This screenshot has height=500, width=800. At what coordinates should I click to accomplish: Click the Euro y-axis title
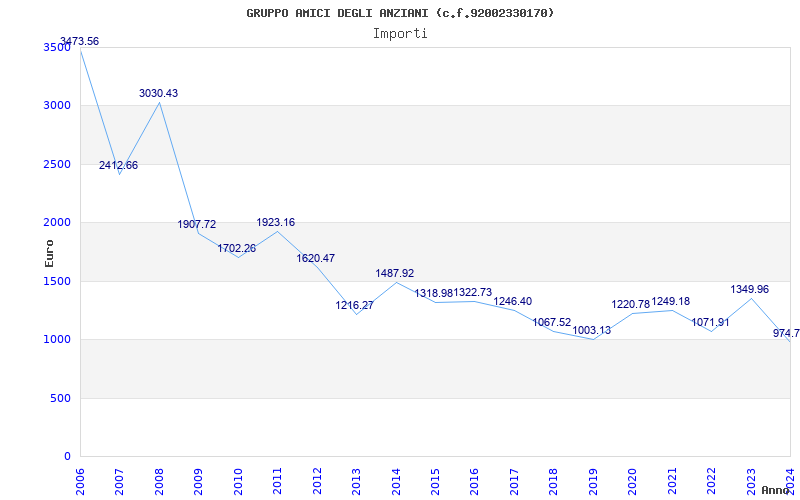pos(49,253)
